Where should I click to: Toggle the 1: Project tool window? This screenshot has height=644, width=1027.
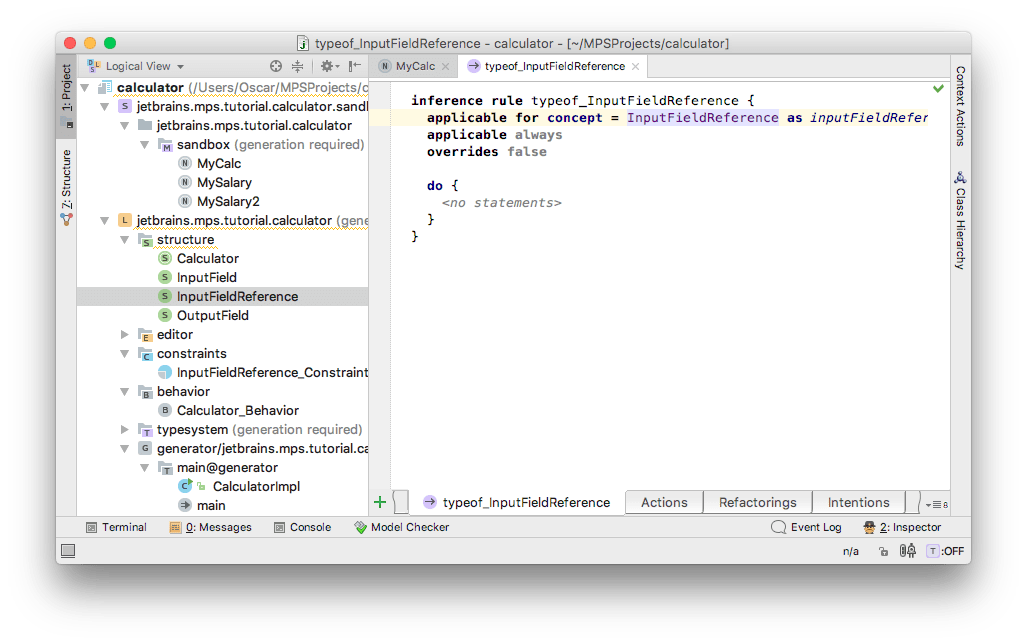click(x=66, y=95)
